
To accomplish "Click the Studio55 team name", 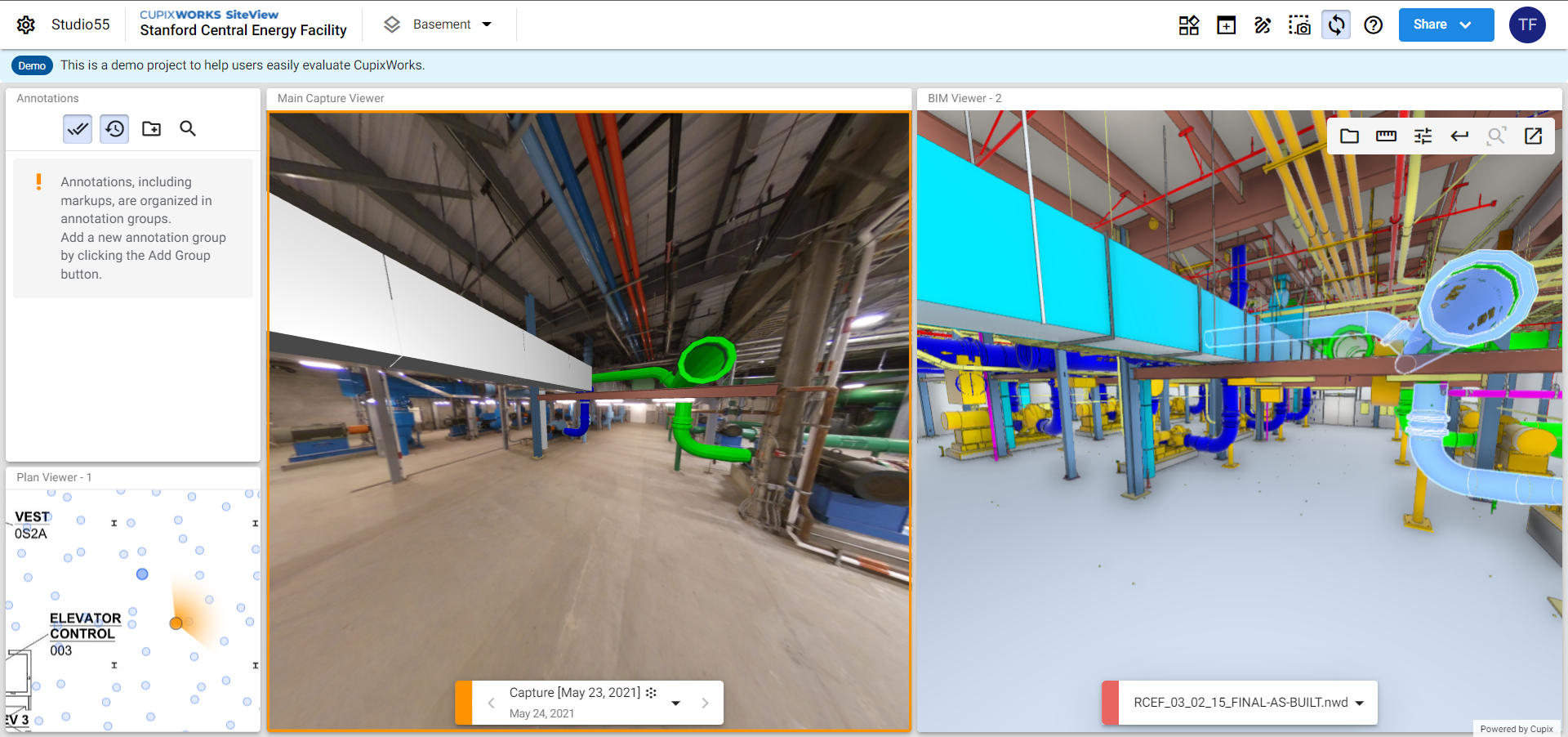I will pos(80,25).
